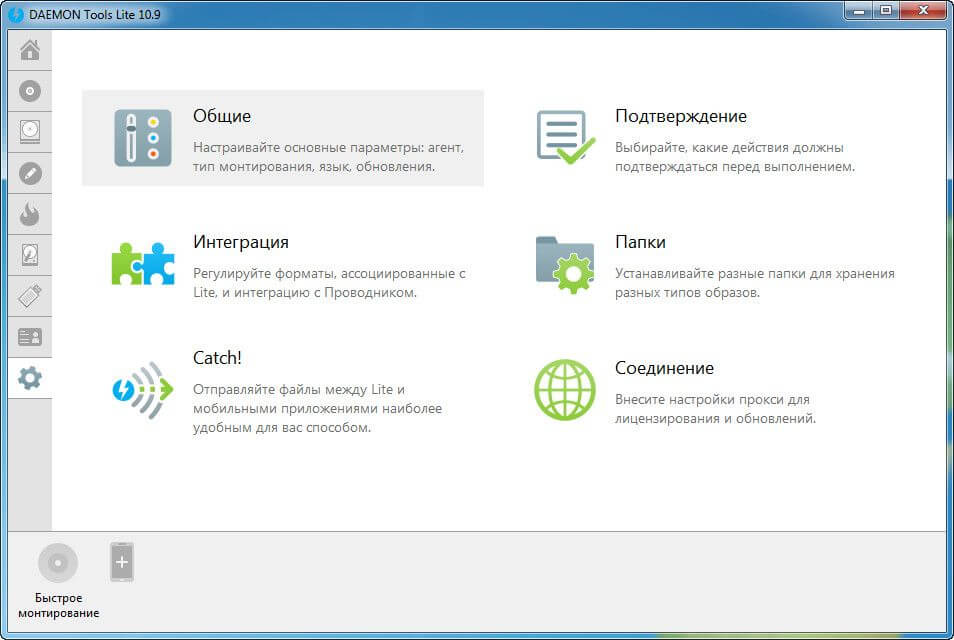Click the DAEMON Tools logo in title bar
Image resolution: width=954 pixels, height=640 pixels.
tap(16, 14)
